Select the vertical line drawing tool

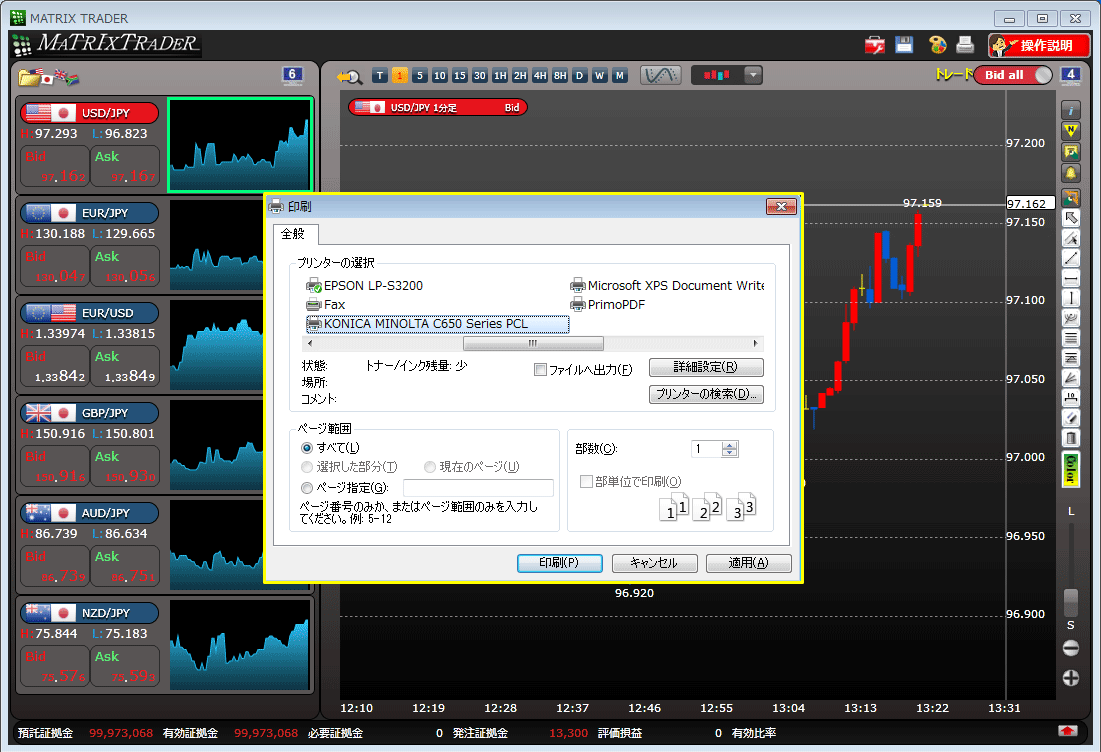1071,298
